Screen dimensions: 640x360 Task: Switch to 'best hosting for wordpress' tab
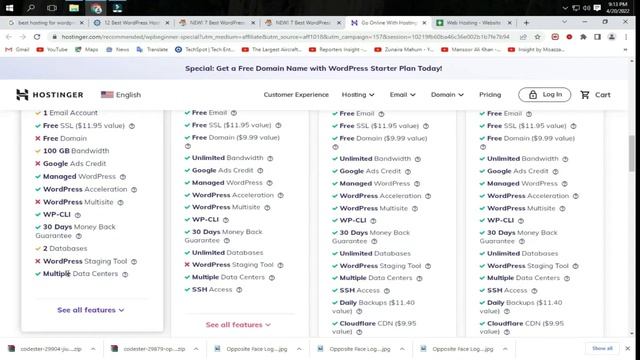pyautogui.click(x=46, y=23)
